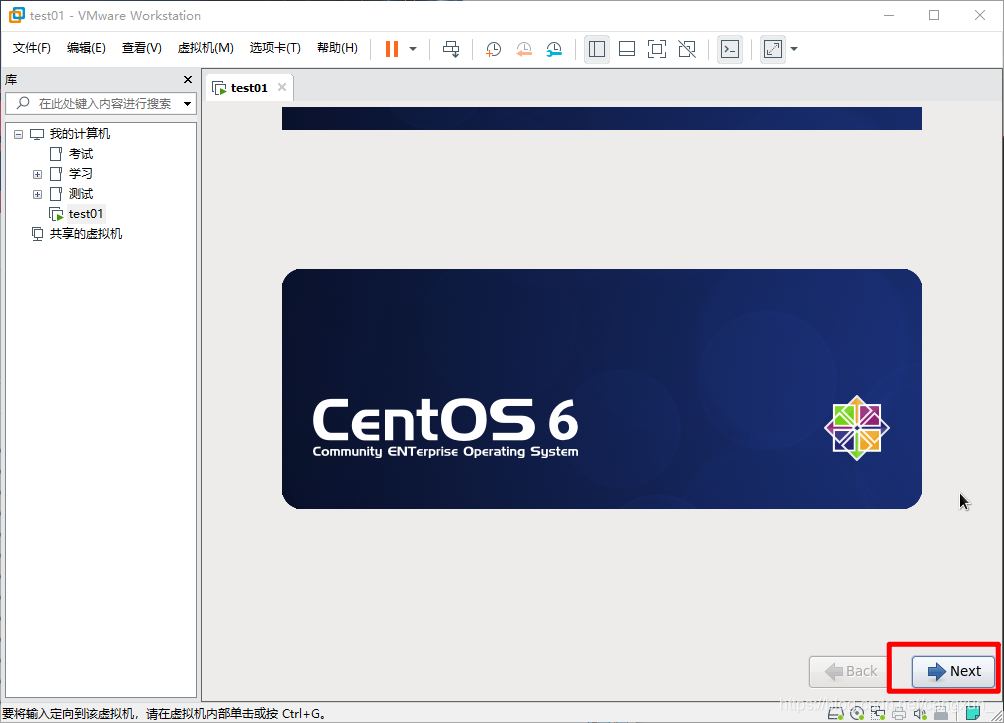Image resolution: width=1004 pixels, height=723 pixels.
Task: Click the CD/DVD drive status icon
Action: [x=857, y=713]
